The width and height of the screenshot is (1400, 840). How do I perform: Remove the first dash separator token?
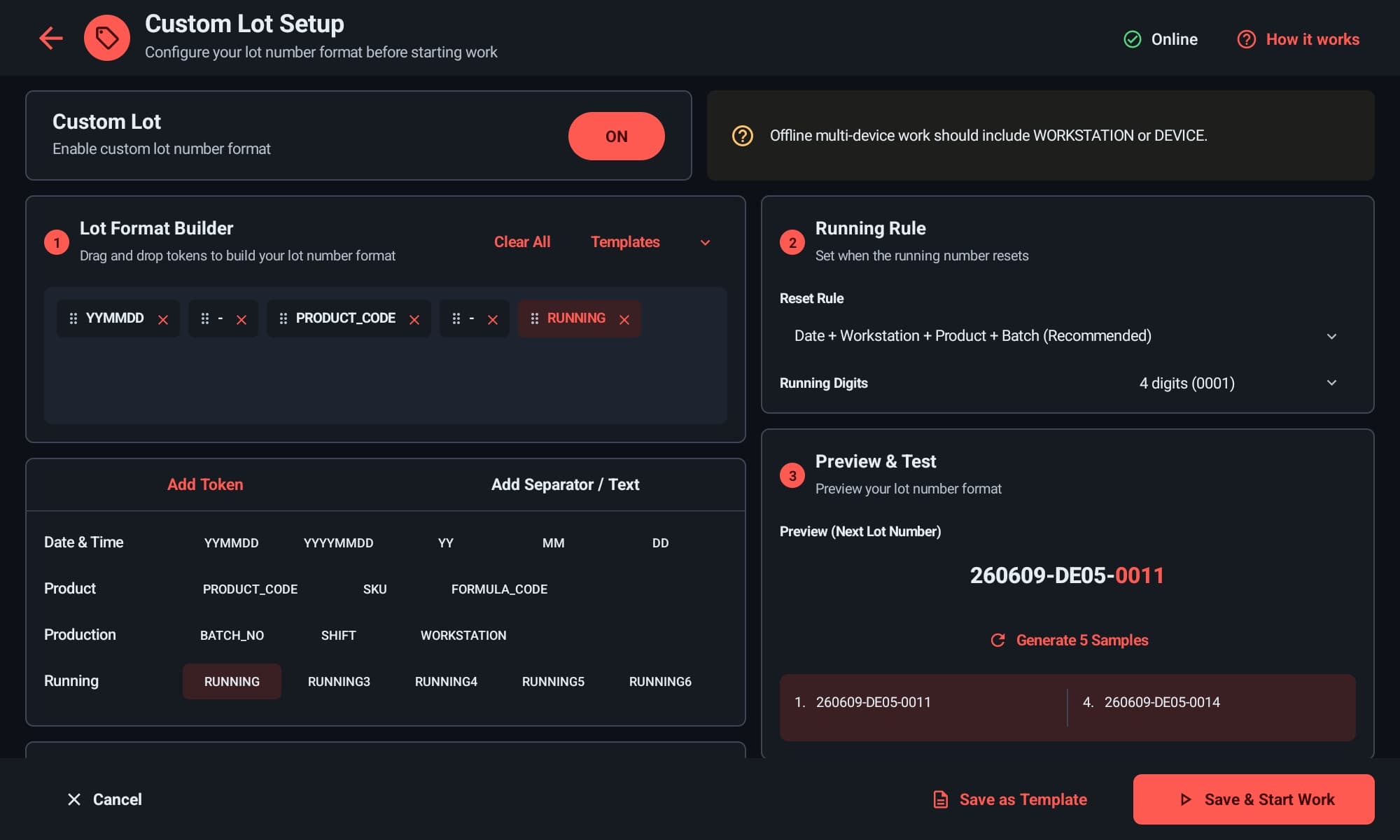point(241,320)
